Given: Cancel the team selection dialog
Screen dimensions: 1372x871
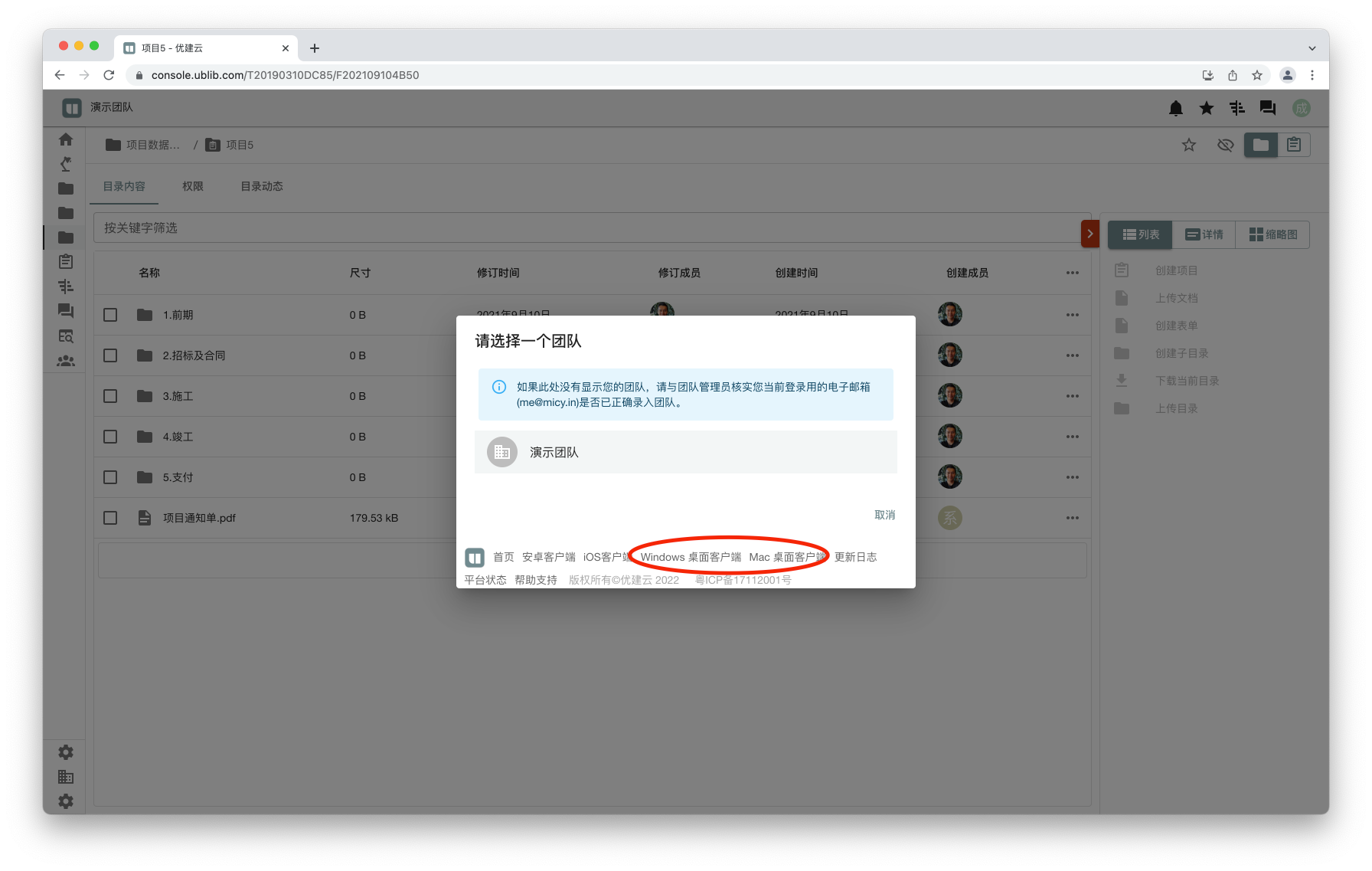Looking at the screenshot, I should tap(884, 515).
